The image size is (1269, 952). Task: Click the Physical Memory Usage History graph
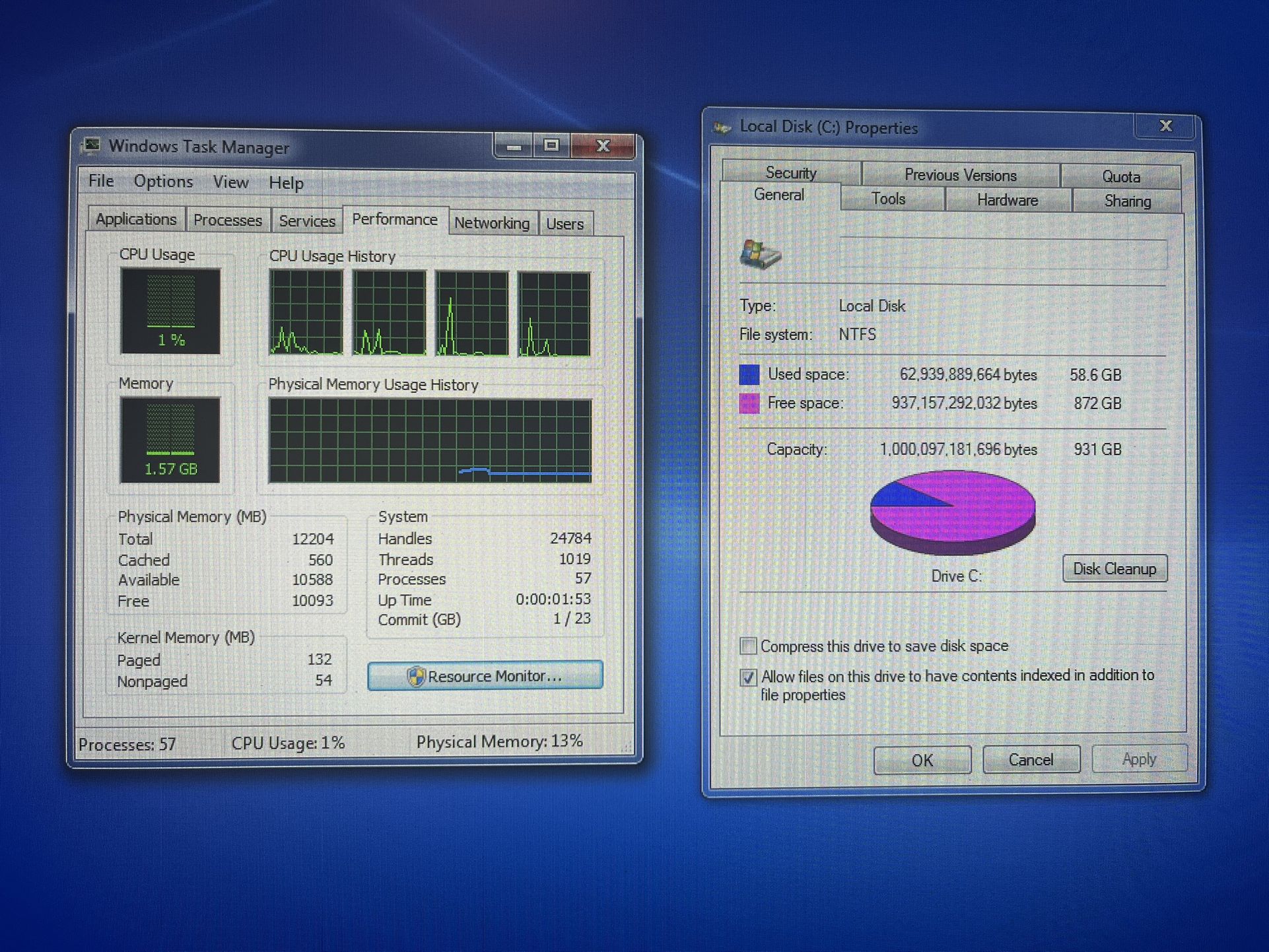pos(429,439)
